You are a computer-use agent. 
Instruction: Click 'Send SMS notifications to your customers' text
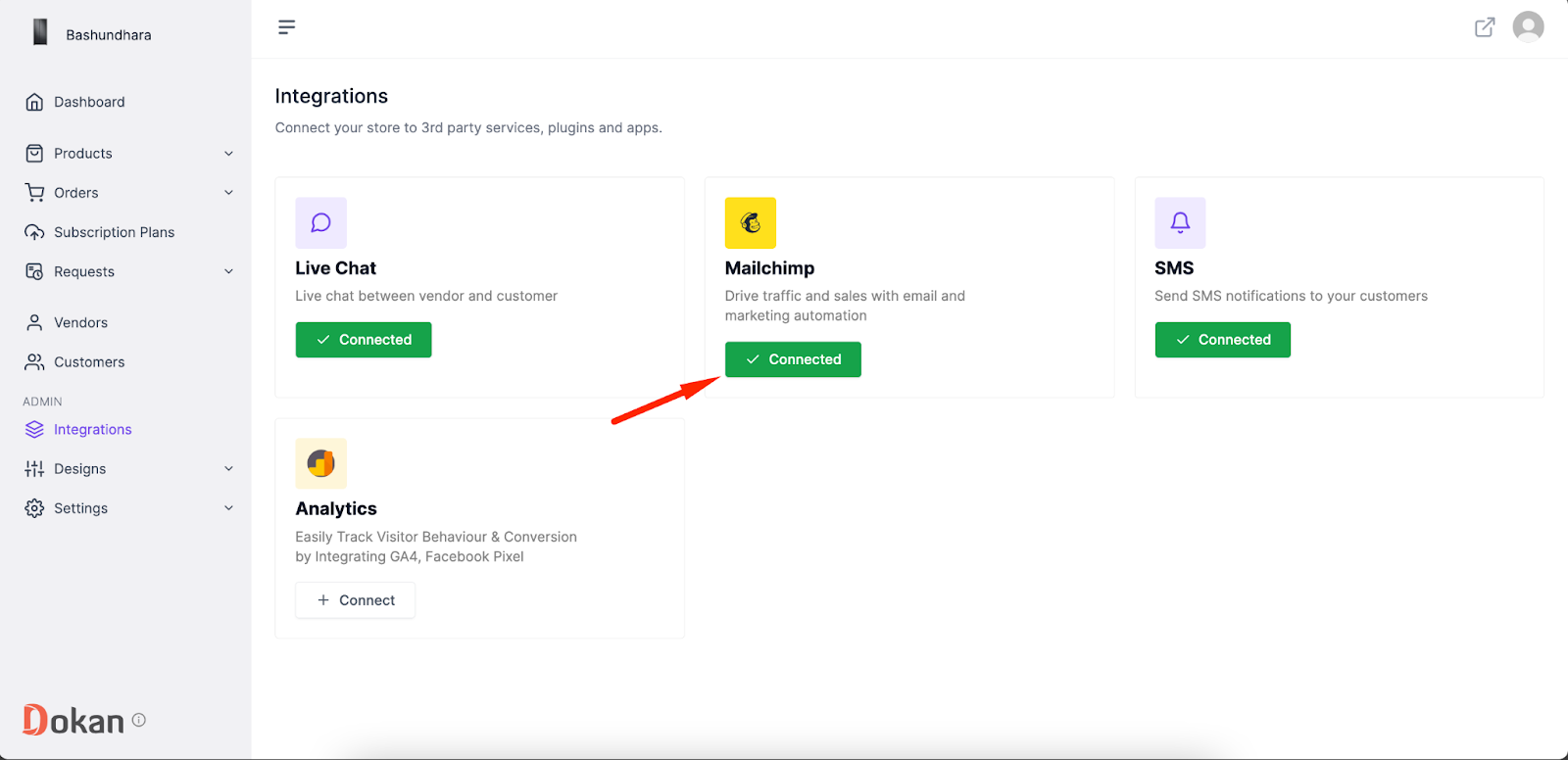[1291, 296]
